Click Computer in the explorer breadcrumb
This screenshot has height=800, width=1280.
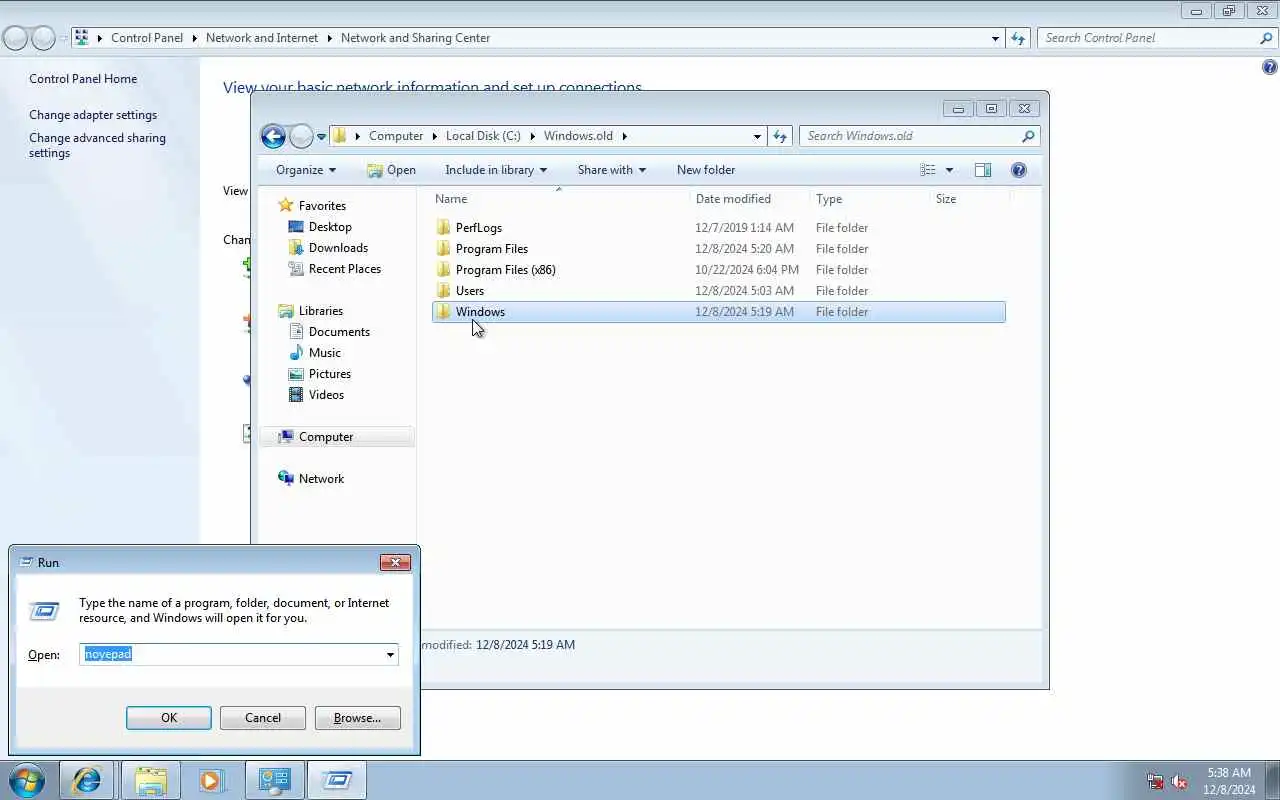click(x=396, y=136)
